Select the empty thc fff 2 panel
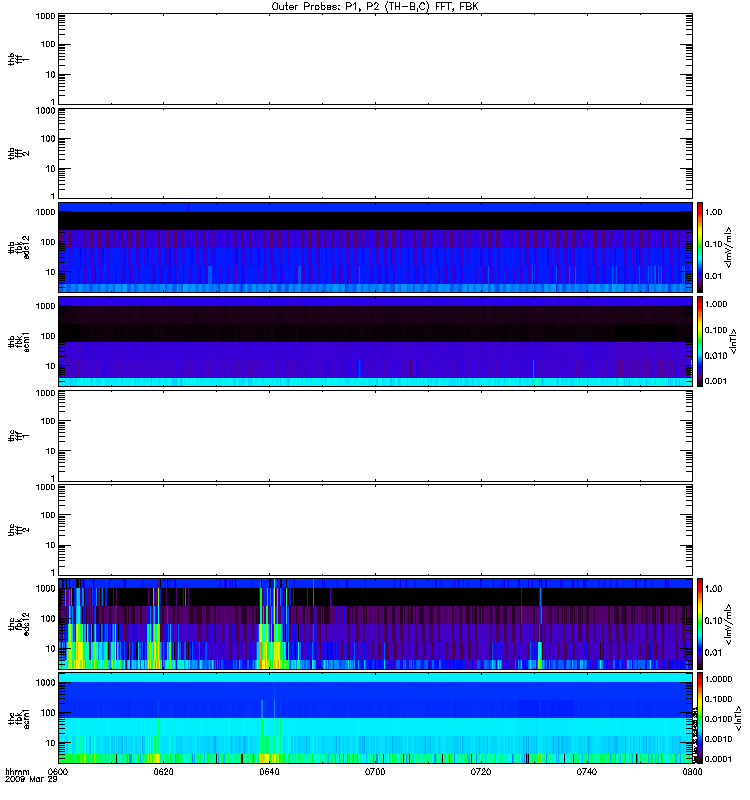 point(376,530)
